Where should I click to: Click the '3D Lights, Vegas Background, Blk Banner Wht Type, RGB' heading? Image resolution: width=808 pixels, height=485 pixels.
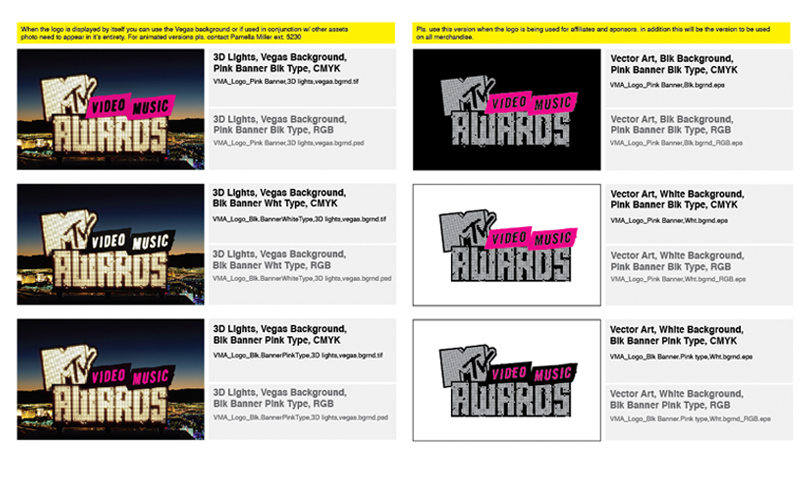(279, 260)
